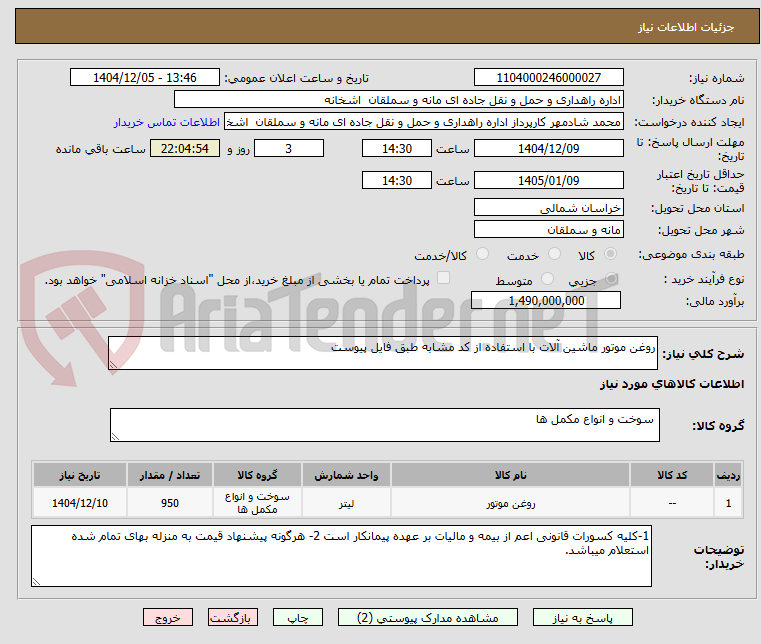This screenshot has height=644, width=761.
Task: Click the ایجاد کننده درخواست field
Action: pyautogui.click(x=424, y=122)
